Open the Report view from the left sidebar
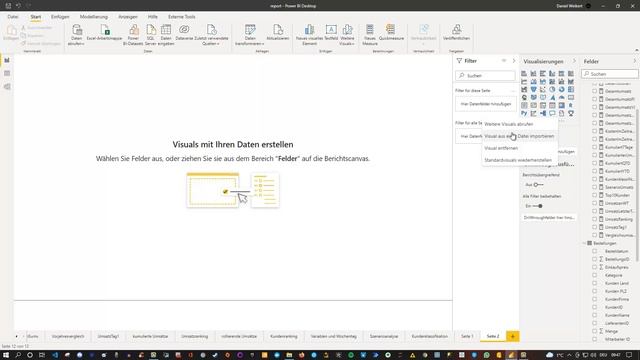640x360 pixels. tap(7, 60)
